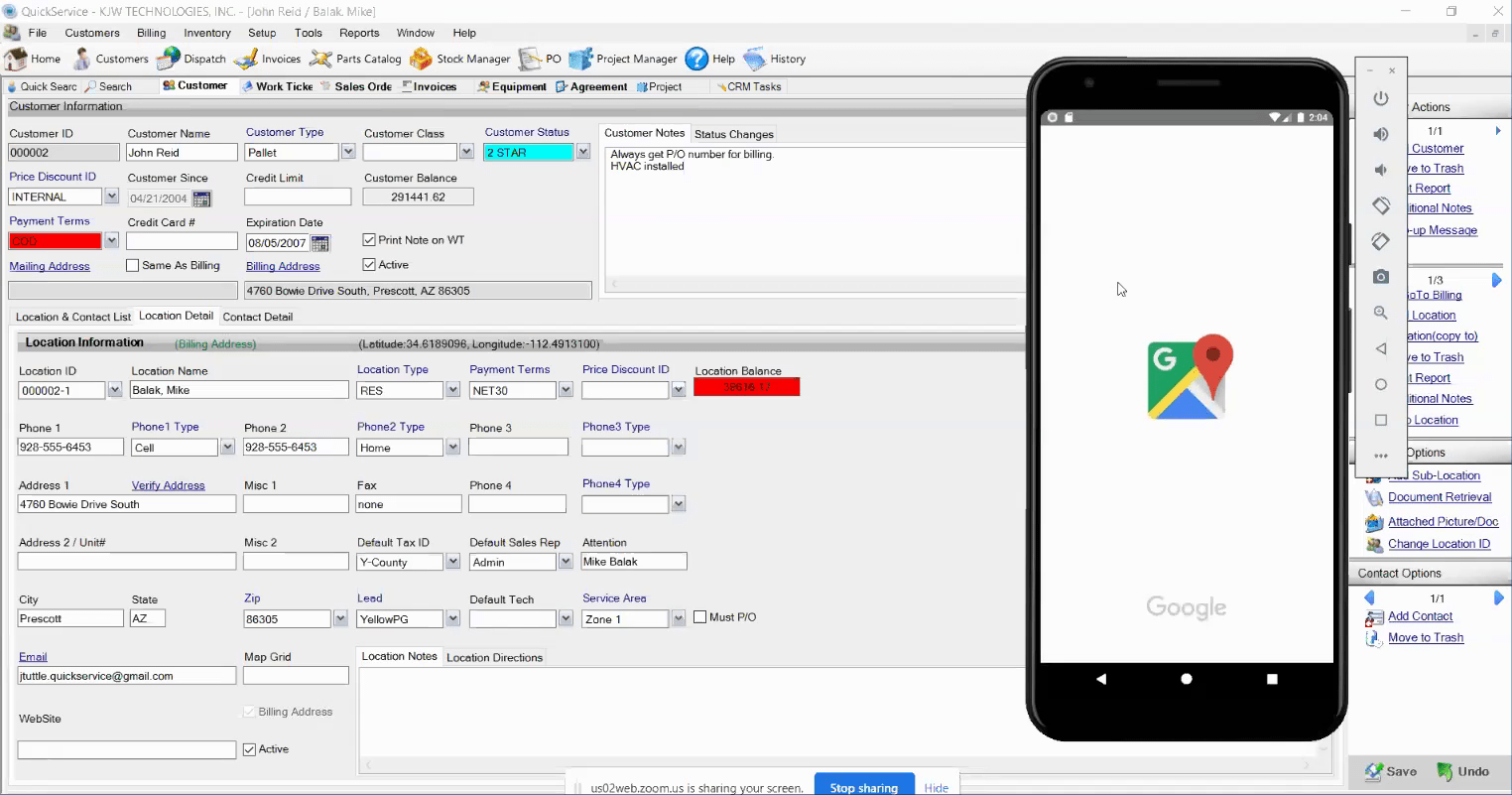Enable the Must P/O checkbox
The image size is (1512, 795).
pos(699,617)
